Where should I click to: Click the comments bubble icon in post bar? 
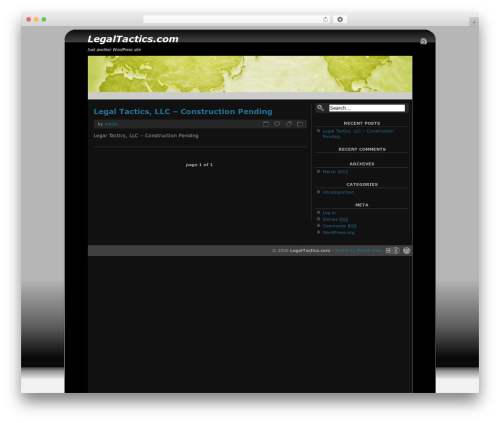pyautogui.click(x=277, y=124)
